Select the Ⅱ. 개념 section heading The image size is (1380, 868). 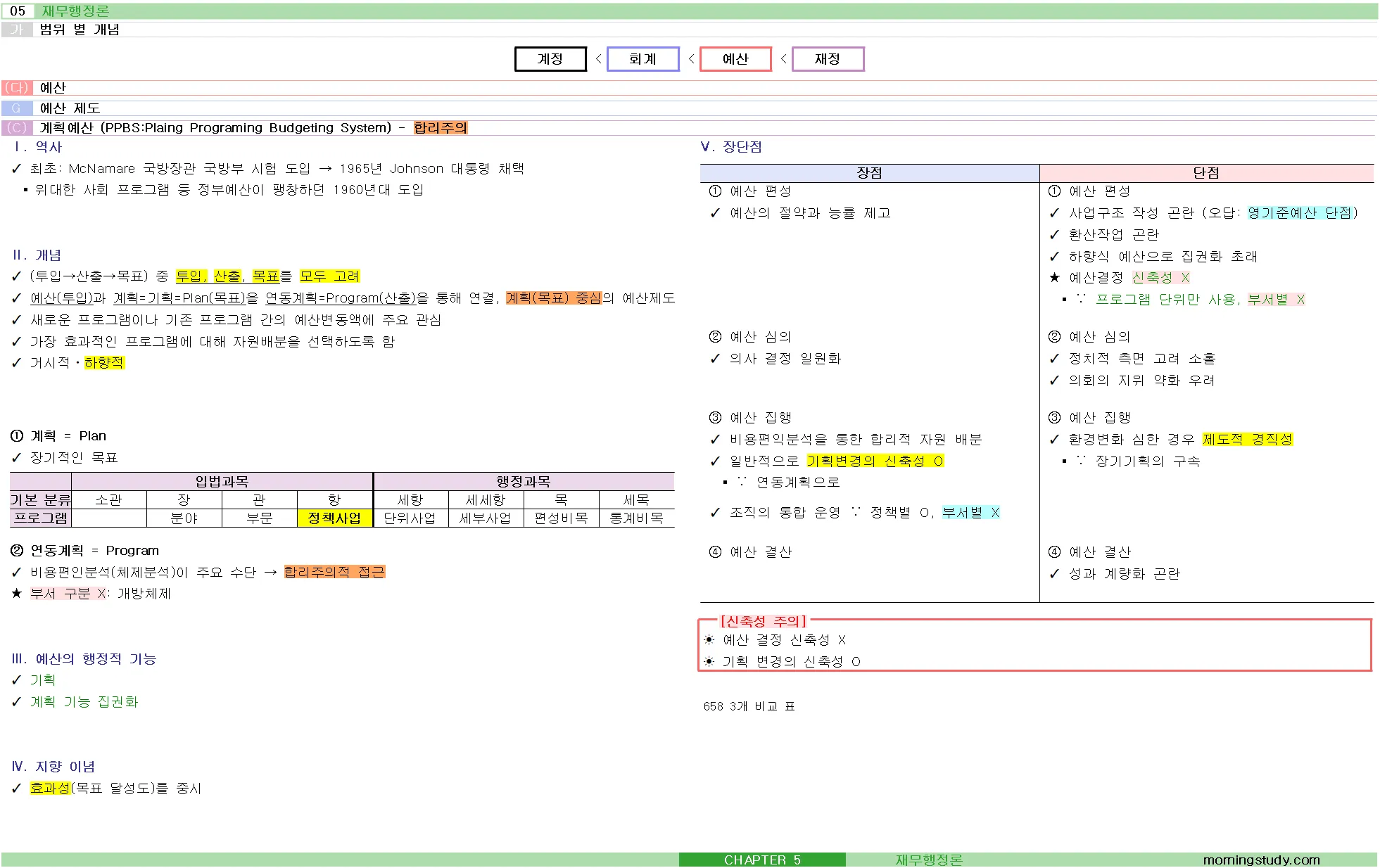[37, 255]
